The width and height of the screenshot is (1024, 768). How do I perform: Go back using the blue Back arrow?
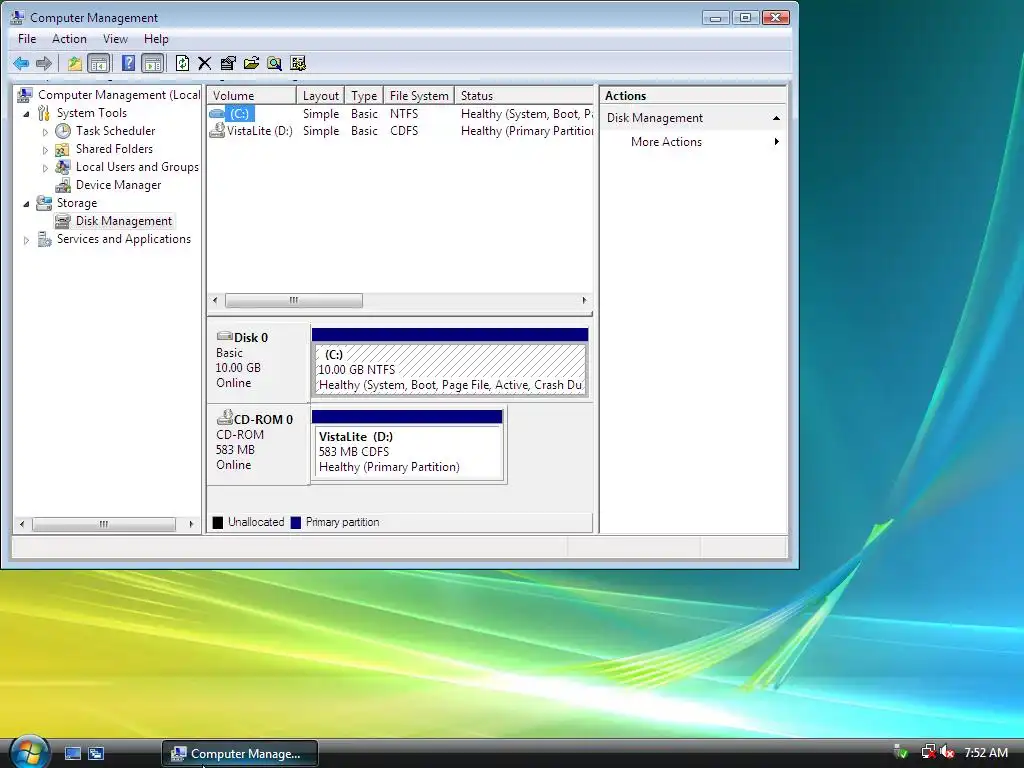[x=21, y=63]
